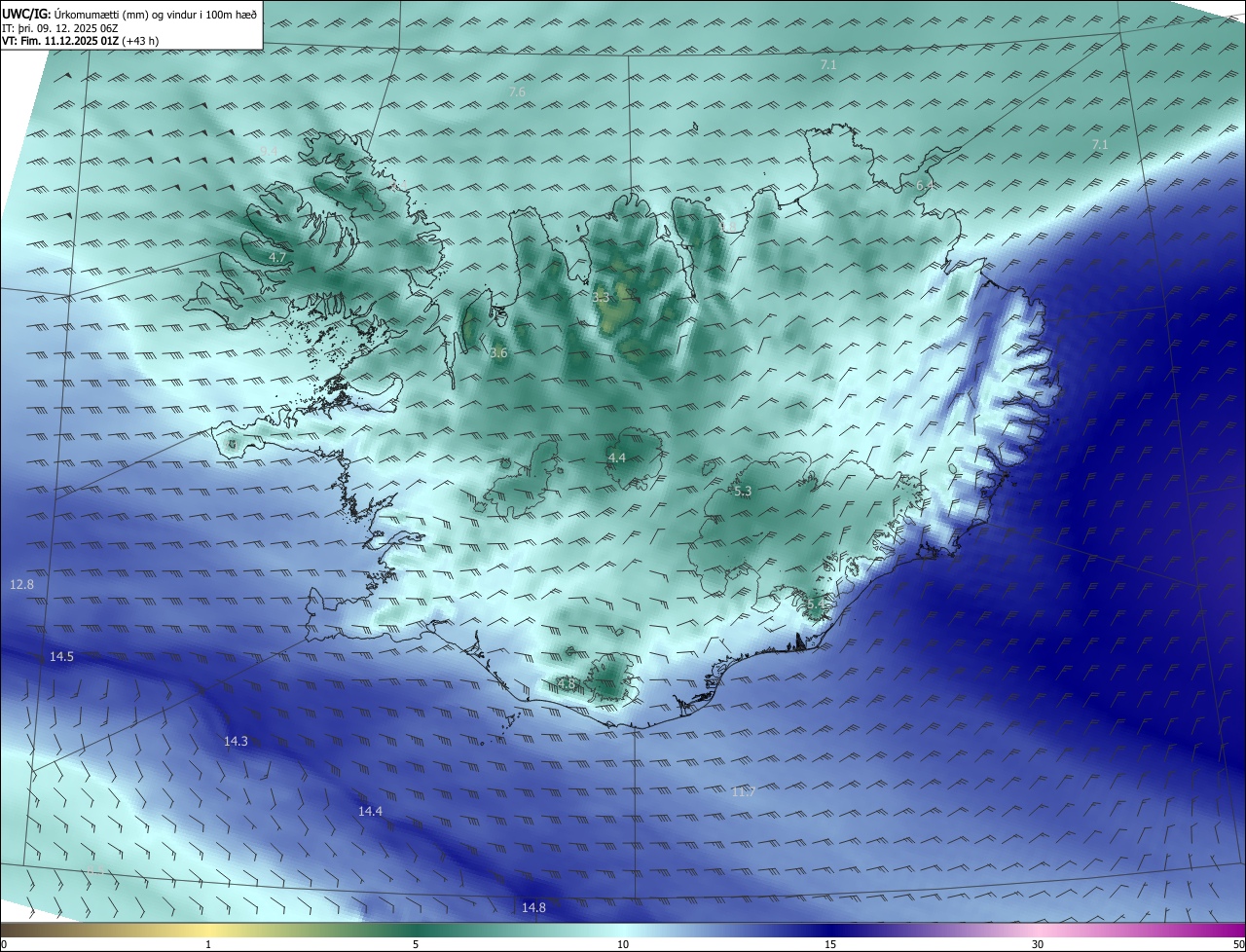Viewport: 1246px width, 952px height.
Task: Click the colorbar tick labeled 50
Action: pyautogui.click(x=1238, y=944)
